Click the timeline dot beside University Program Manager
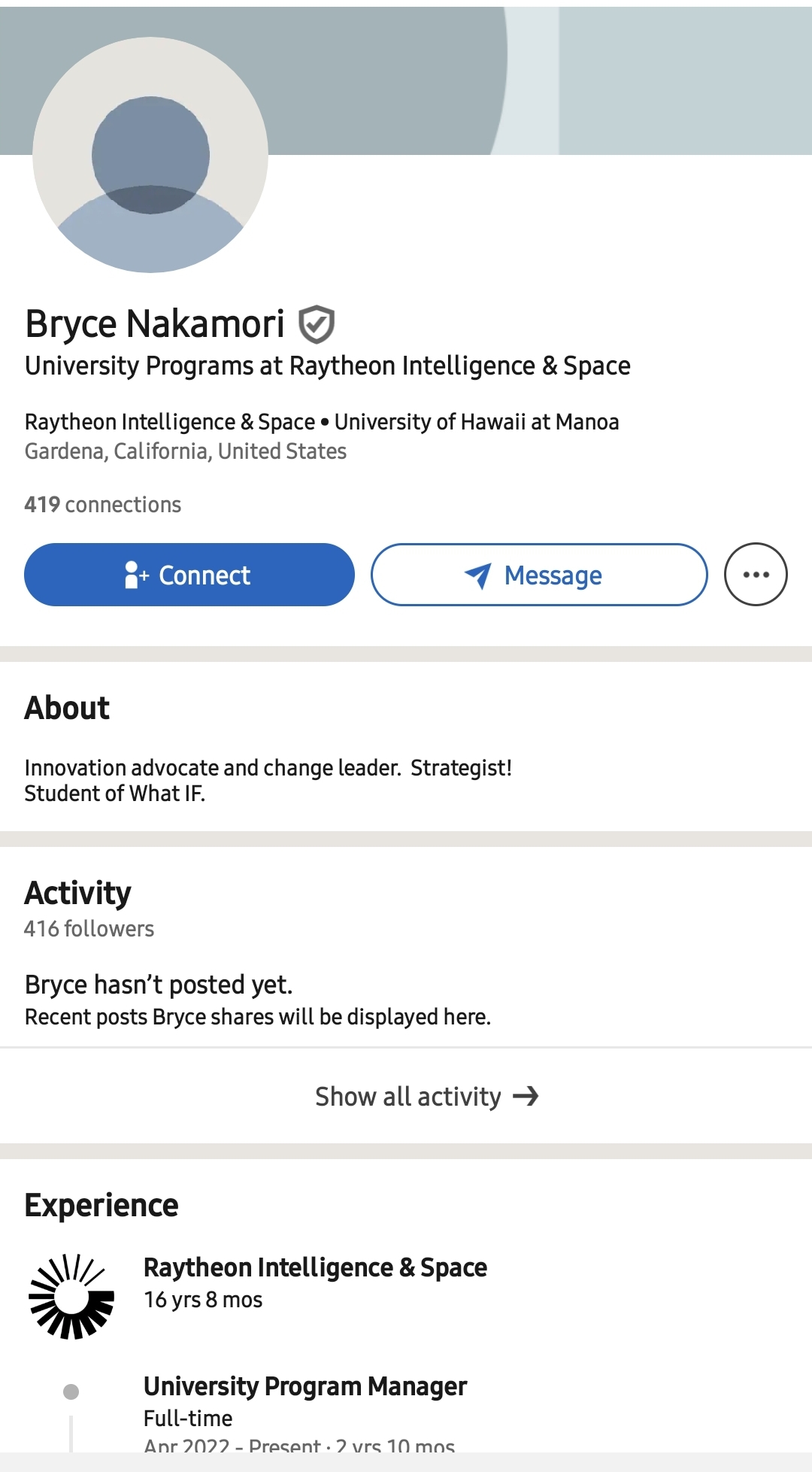Image resolution: width=812 pixels, height=1472 pixels. click(71, 1392)
